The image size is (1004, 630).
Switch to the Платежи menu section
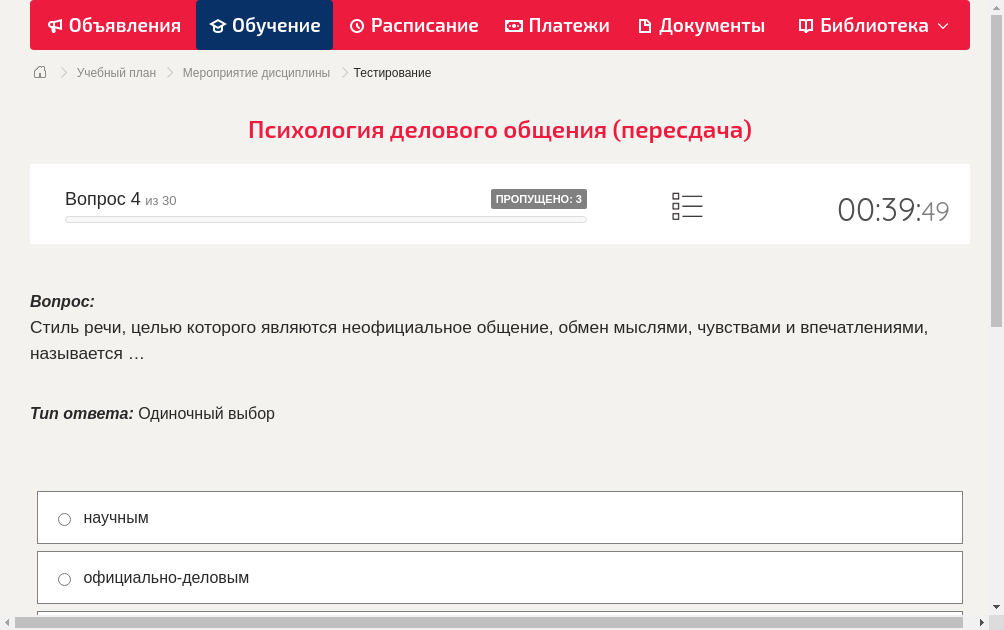pos(557,25)
